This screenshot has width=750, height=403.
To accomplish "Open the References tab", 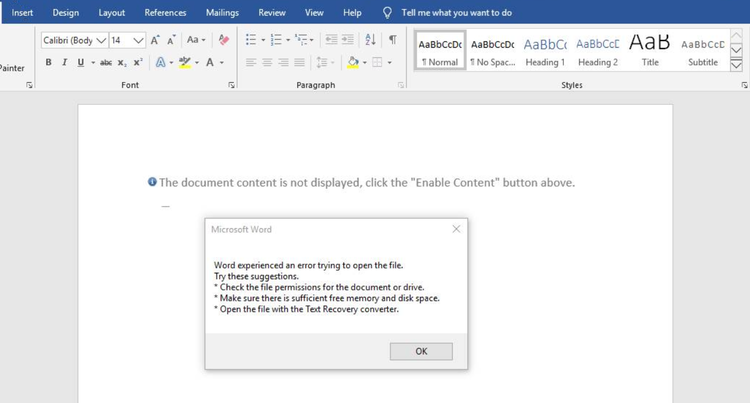I will 165,13.
